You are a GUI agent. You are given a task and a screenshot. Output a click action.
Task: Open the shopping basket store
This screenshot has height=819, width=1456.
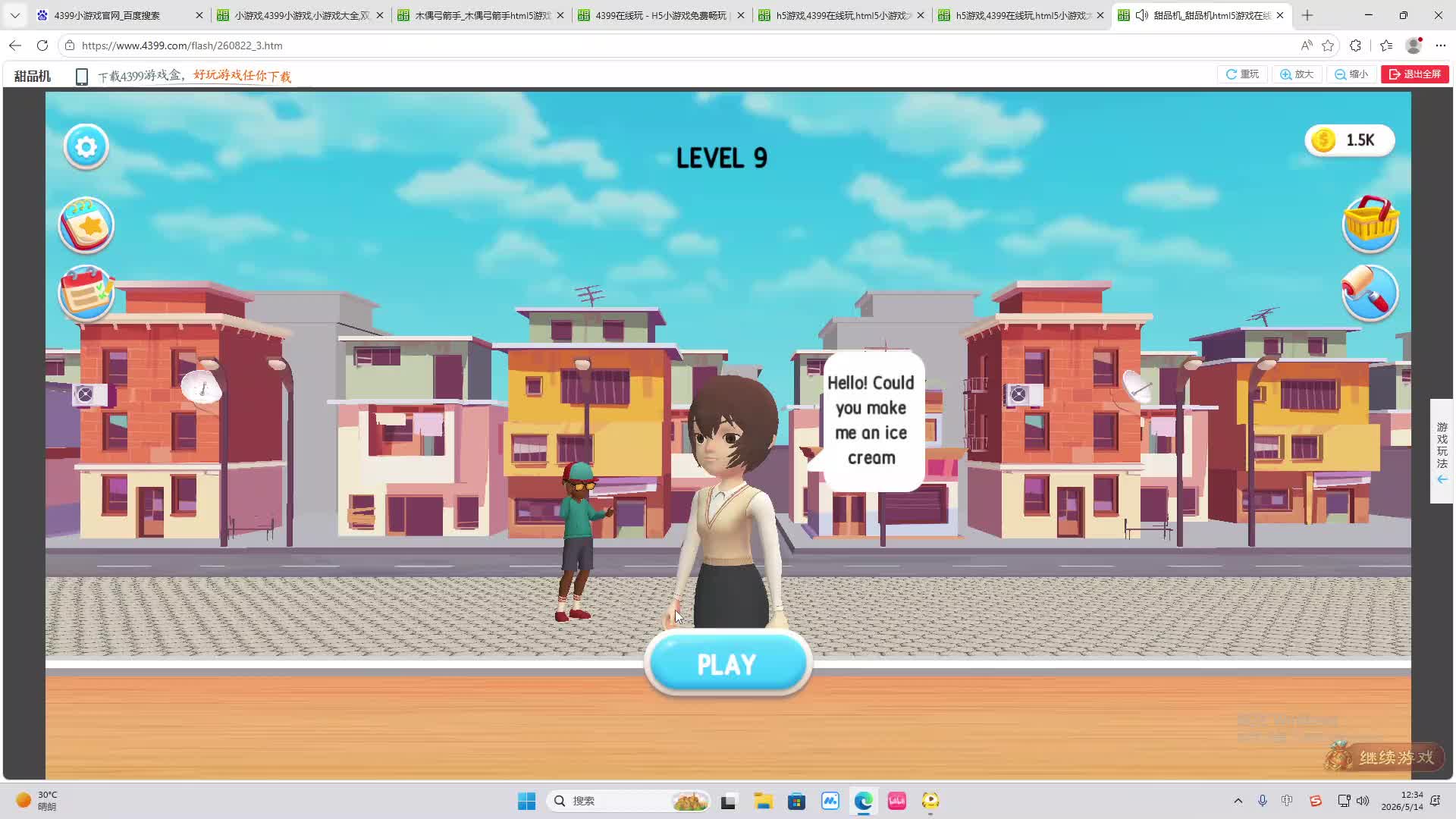pos(1370,224)
